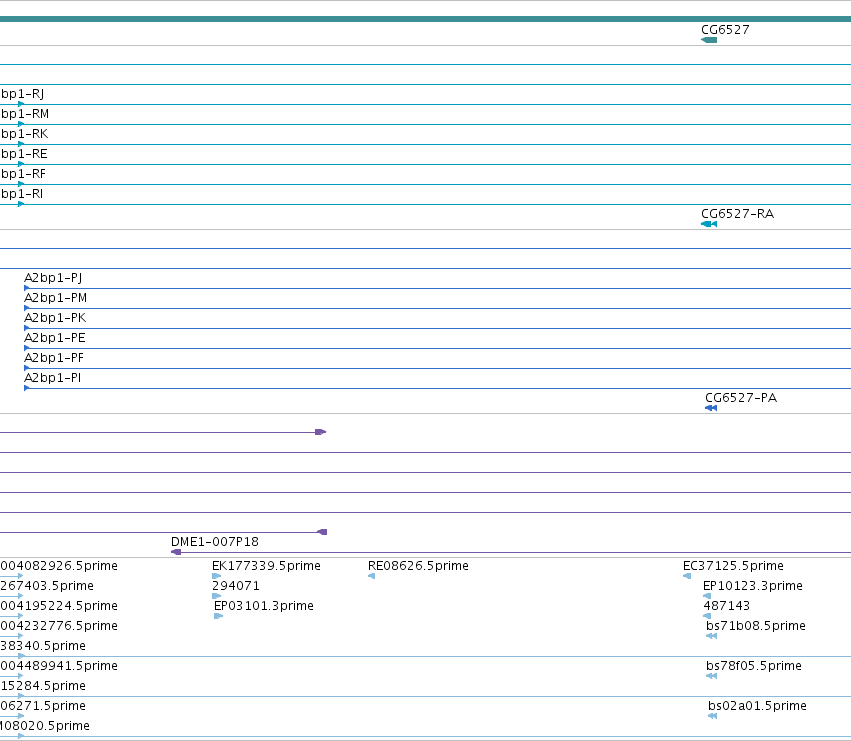The width and height of the screenshot is (851, 741).
Task: Select the teal CG6527 gene arrow glyph
Action: pos(709,40)
